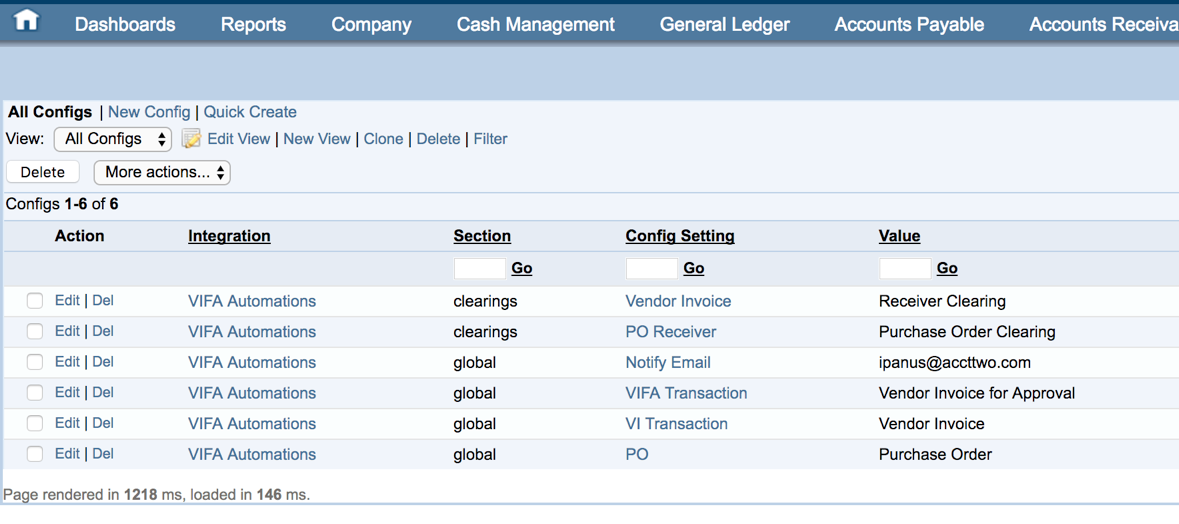This screenshot has height=524, width=1179.
Task: Open the Quick Create link
Action: coord(250,112)
